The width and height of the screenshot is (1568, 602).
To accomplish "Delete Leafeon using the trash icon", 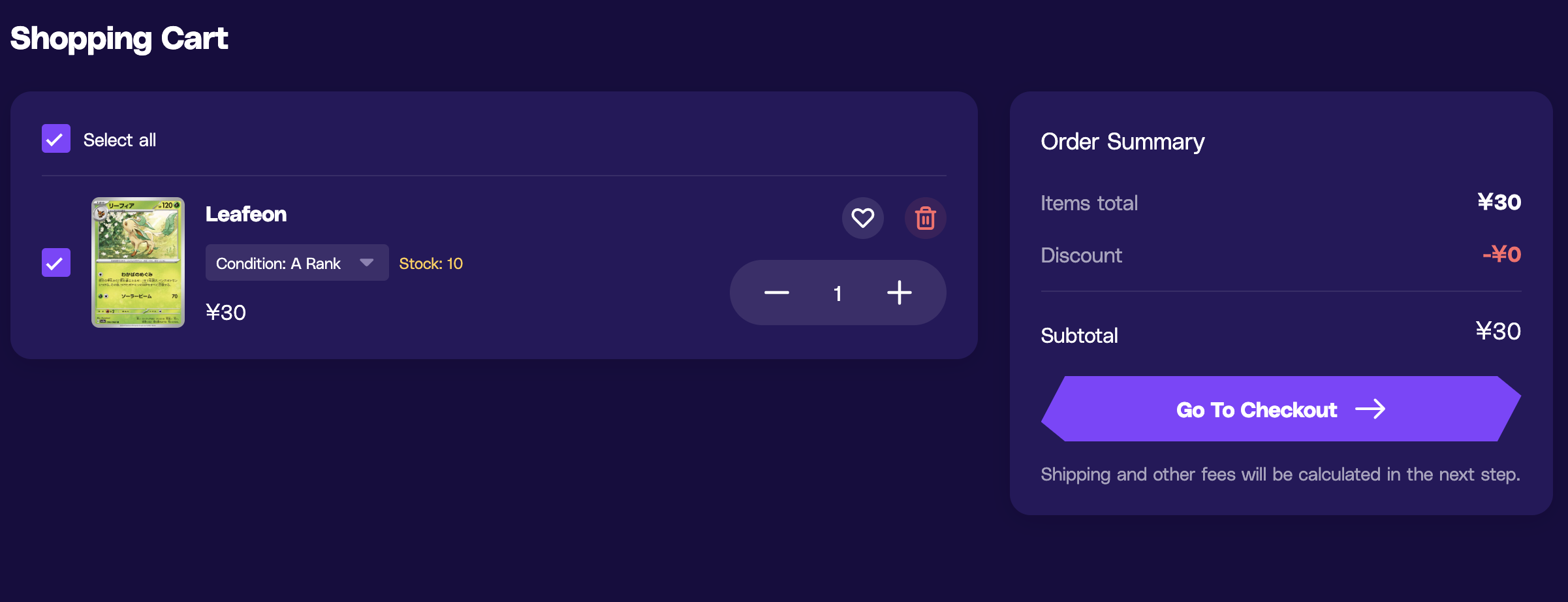I will click(x=925, y=218).
